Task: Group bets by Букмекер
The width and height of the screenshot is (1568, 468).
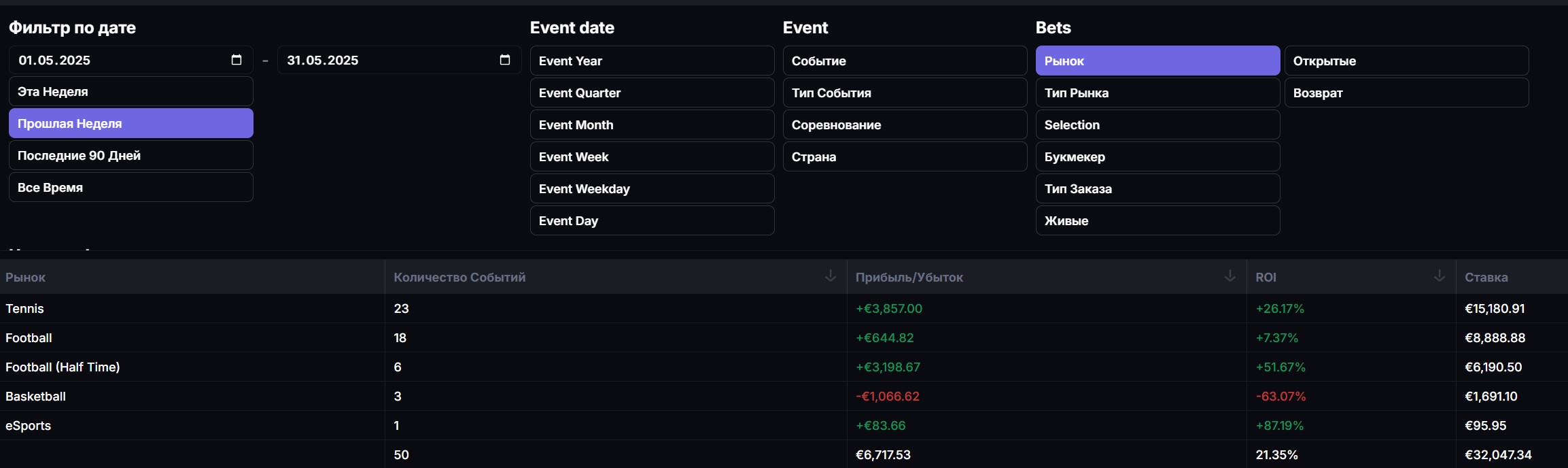Action: (x=1157, y=157)
